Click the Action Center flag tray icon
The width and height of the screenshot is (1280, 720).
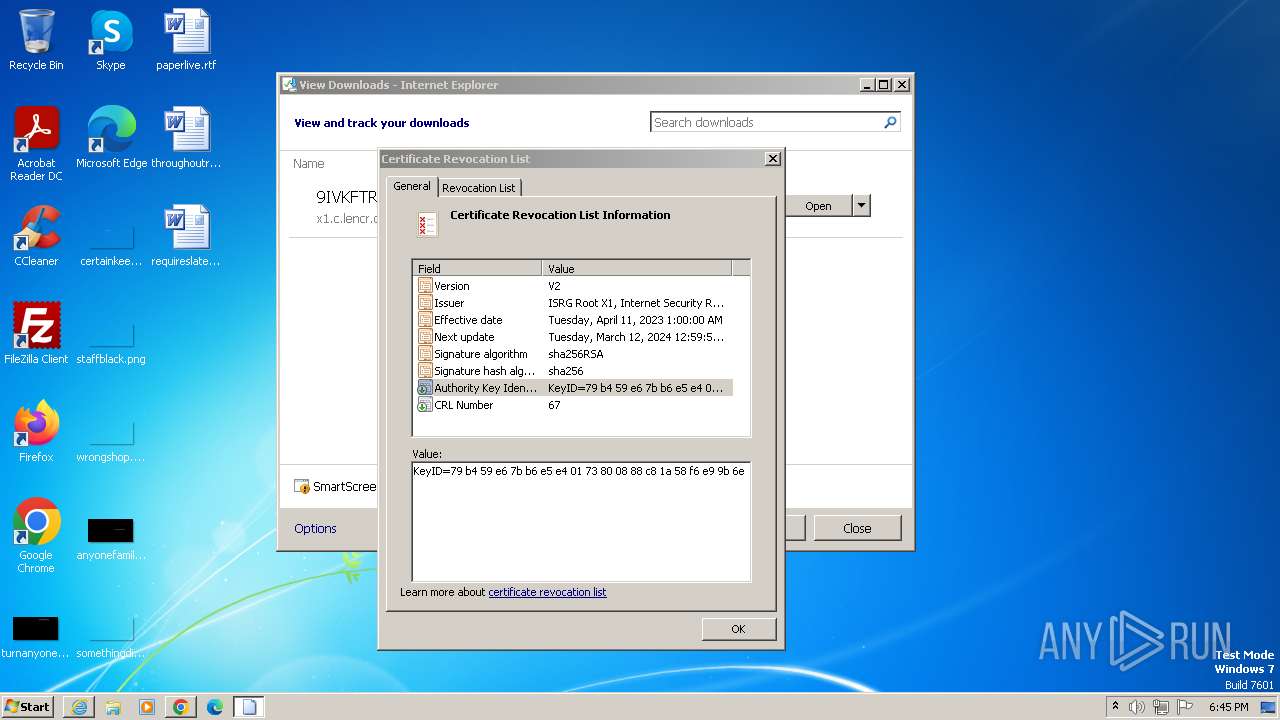[x=1185, y=707]
